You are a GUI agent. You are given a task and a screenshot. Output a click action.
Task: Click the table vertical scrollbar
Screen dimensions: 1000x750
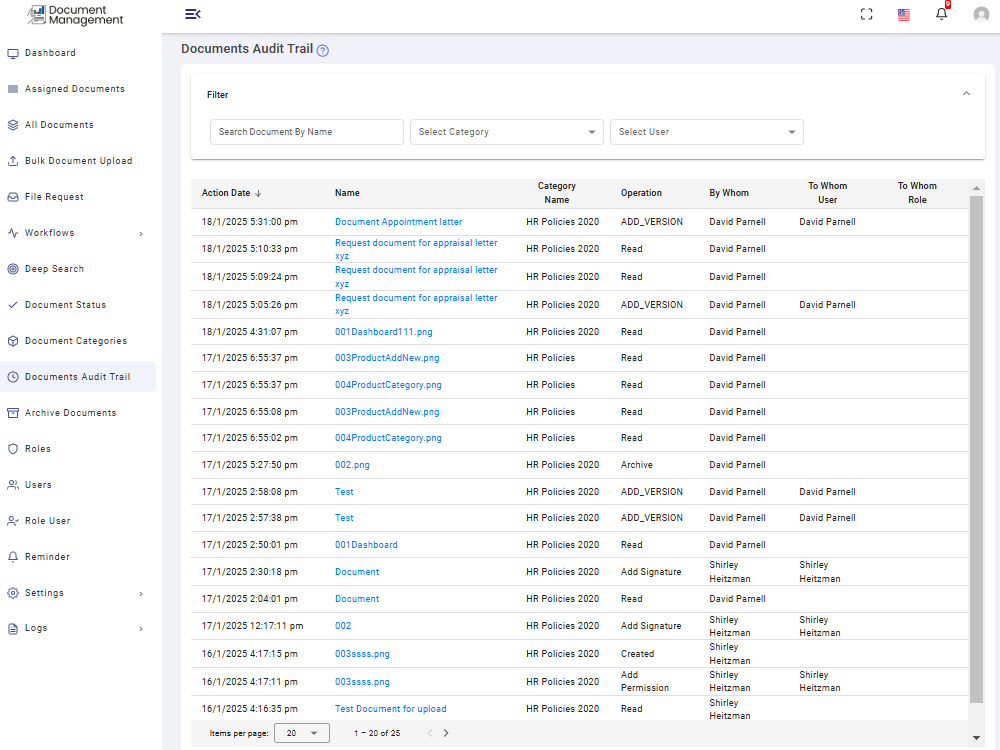(x=976, y=450)
